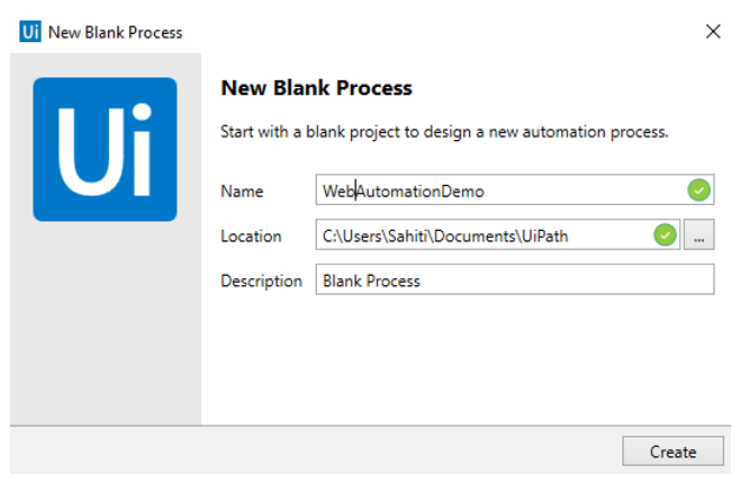Click into the Name input field
Screen dimensions: 739x479
515,190
